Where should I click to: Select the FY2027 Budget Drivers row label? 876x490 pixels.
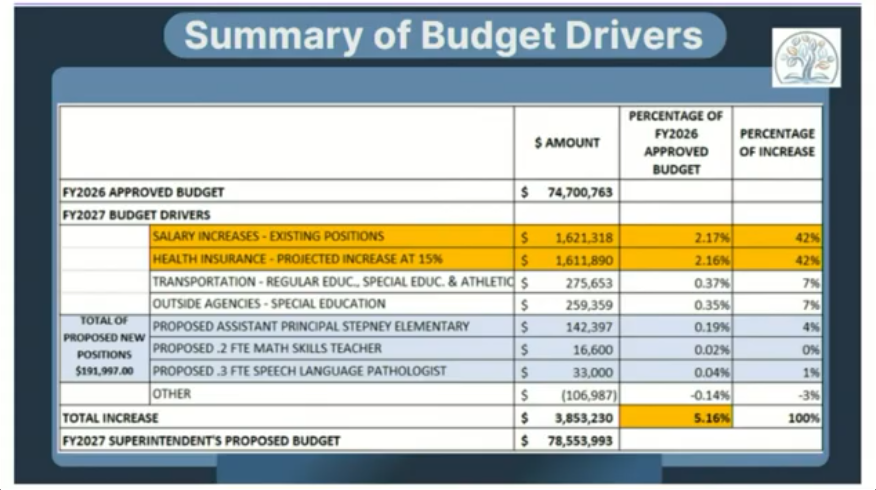click(x=136, y=214)
